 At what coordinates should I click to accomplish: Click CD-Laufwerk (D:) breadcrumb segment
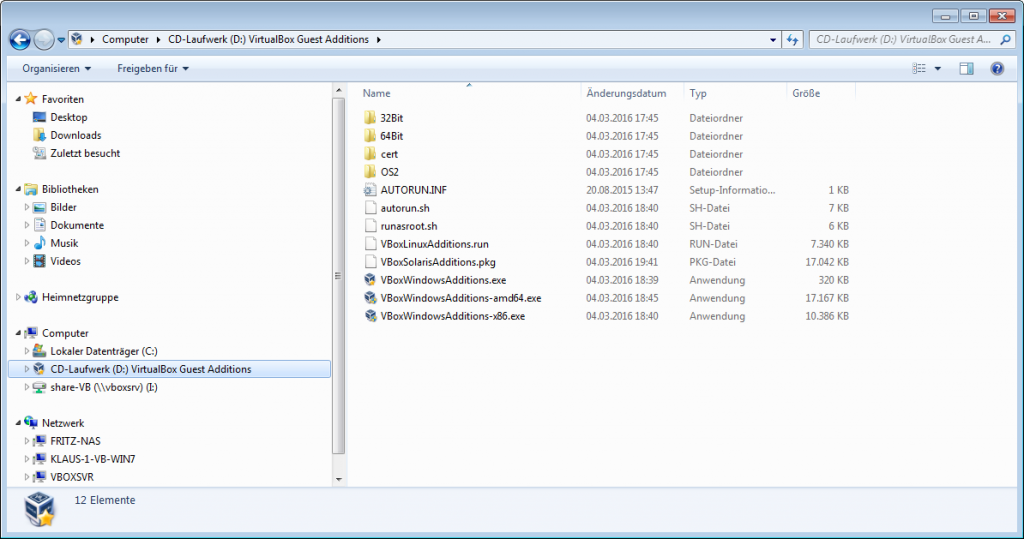pos(268,40)
